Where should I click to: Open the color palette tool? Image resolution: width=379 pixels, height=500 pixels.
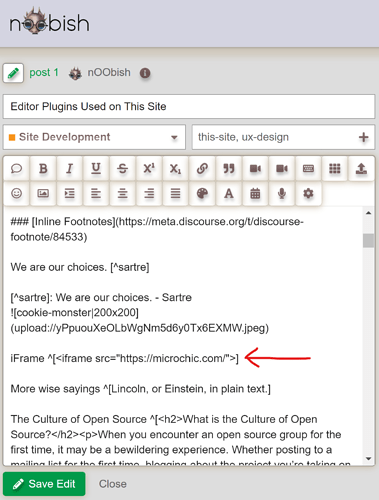[x=202, y=193]
